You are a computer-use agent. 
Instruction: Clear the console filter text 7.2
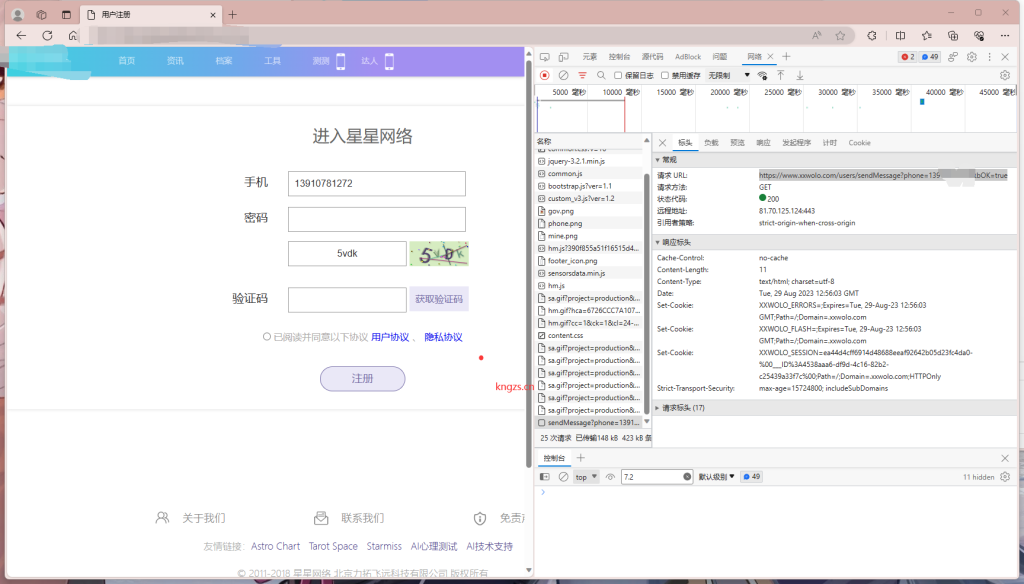(x=687, y=477)
